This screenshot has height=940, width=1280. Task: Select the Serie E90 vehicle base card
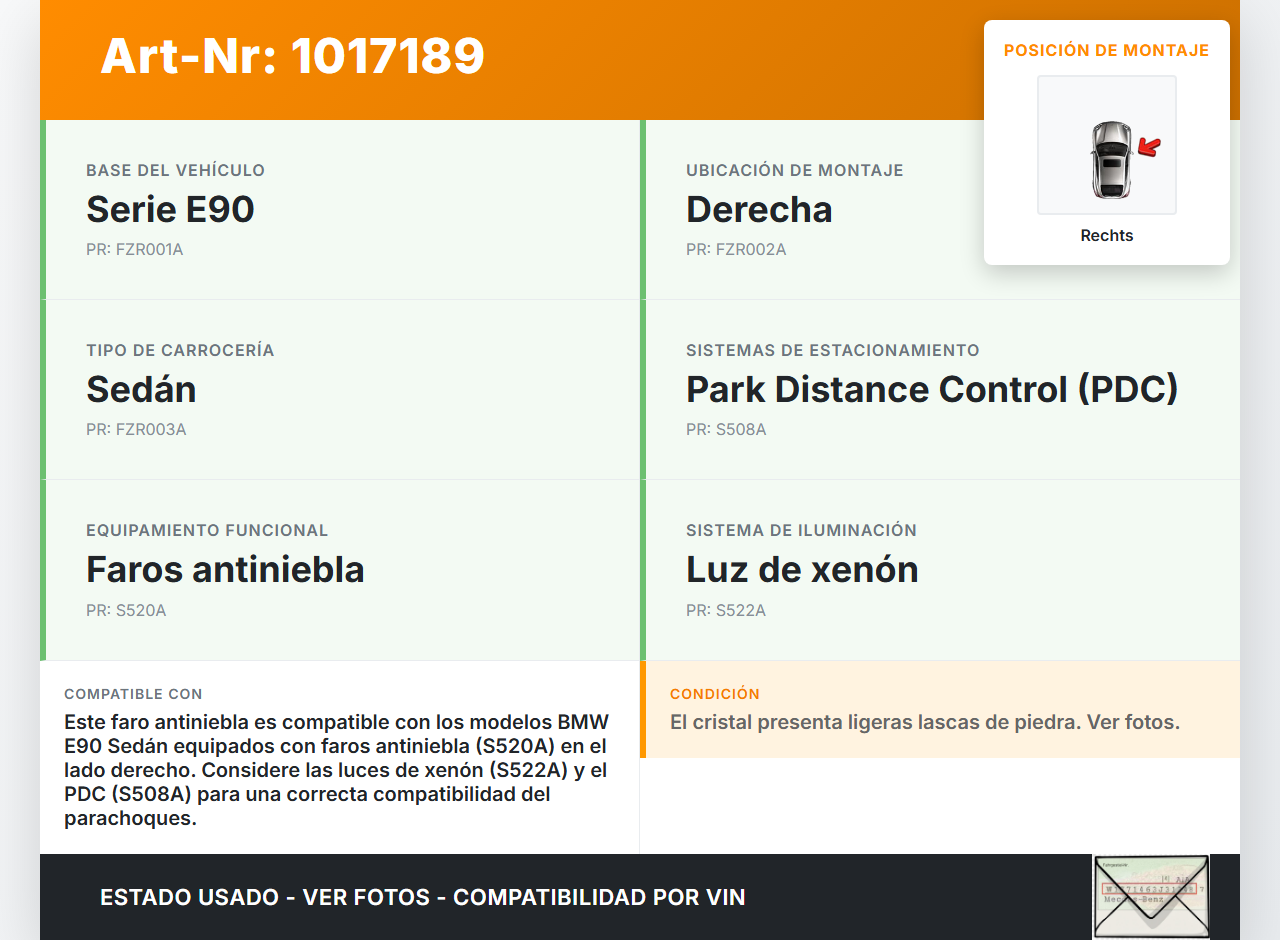pos(340,209)
